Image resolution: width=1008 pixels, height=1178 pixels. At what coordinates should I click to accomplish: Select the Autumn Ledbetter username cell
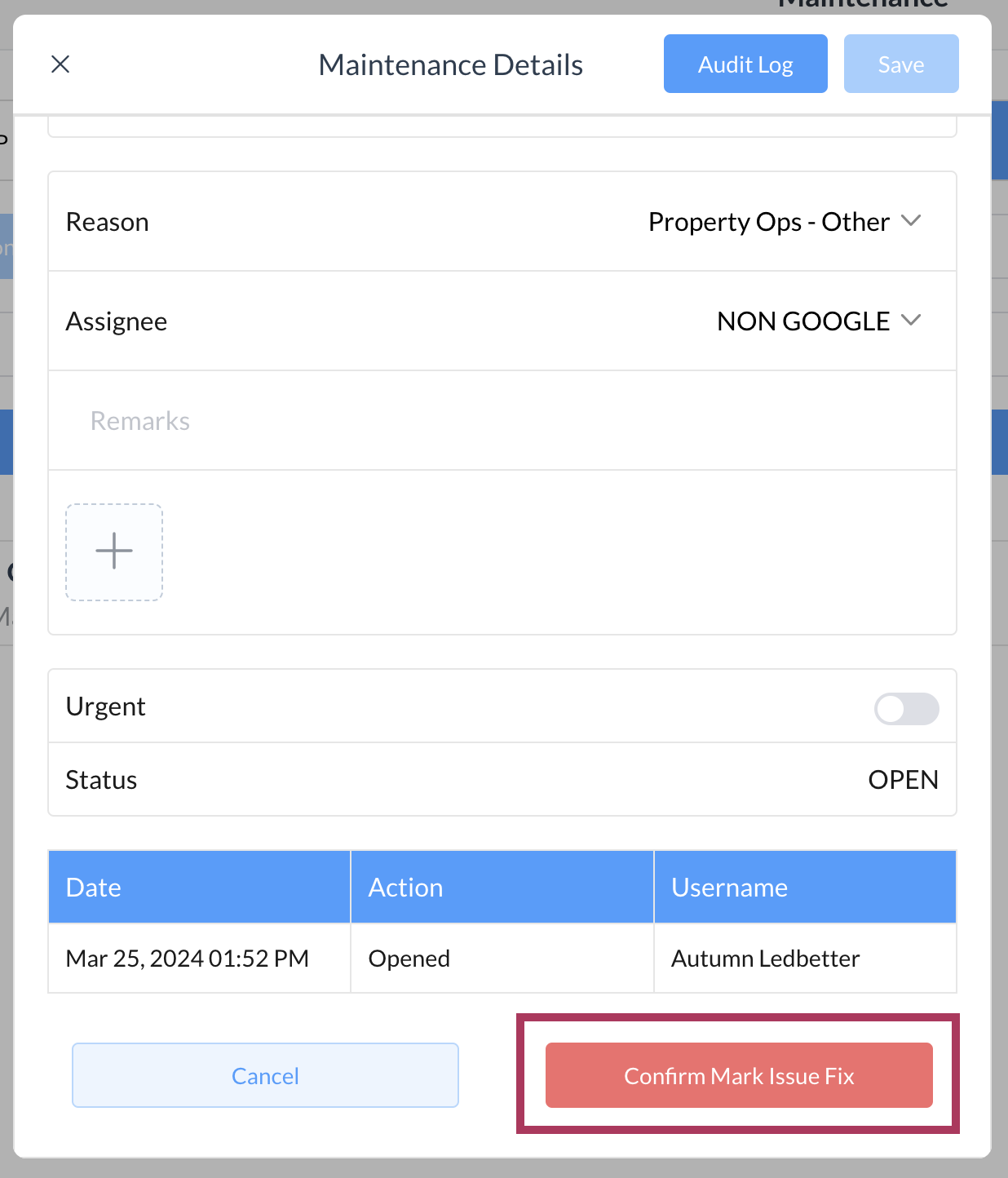point(765,959)
